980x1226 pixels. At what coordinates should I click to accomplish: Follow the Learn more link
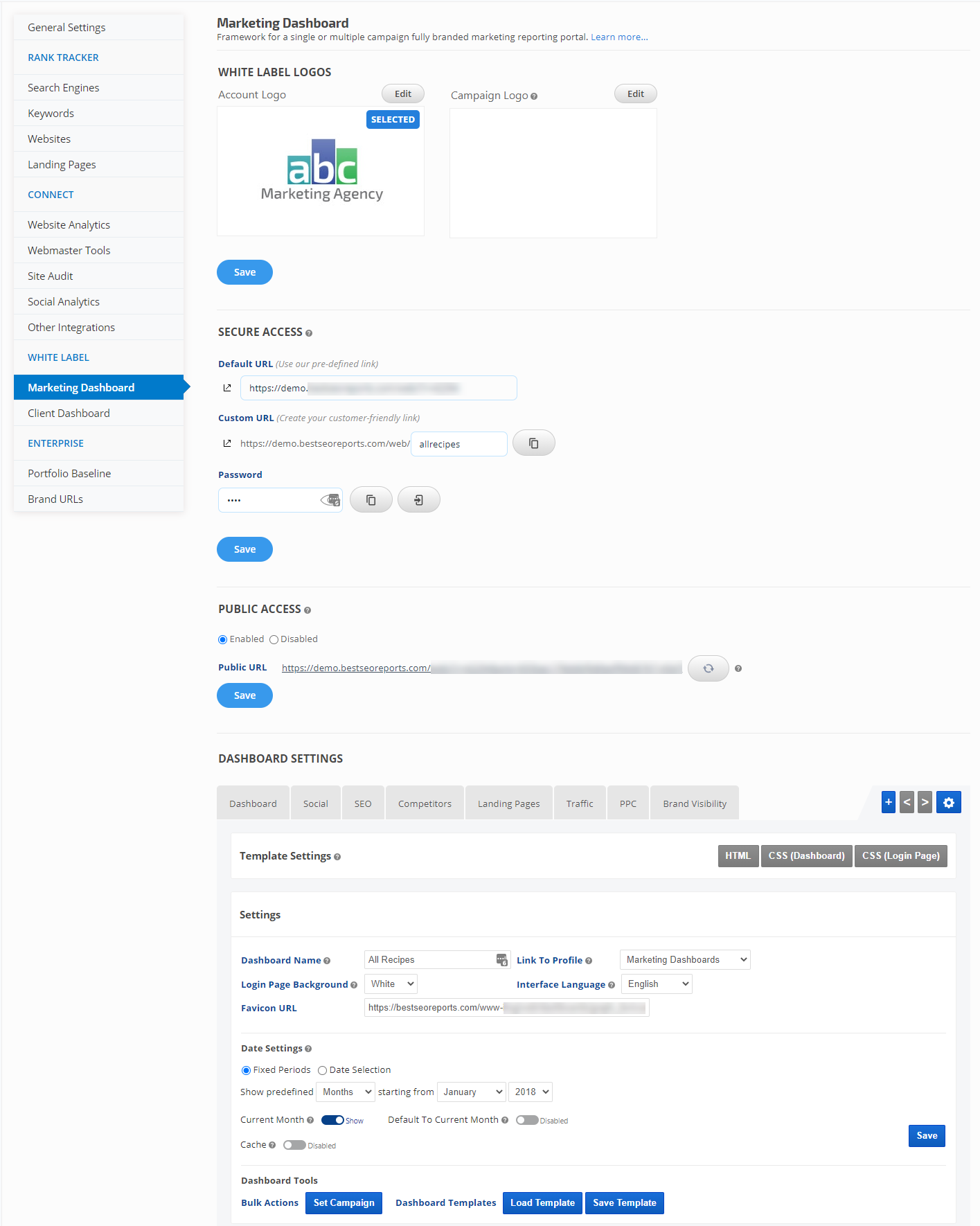coord(619,37)
